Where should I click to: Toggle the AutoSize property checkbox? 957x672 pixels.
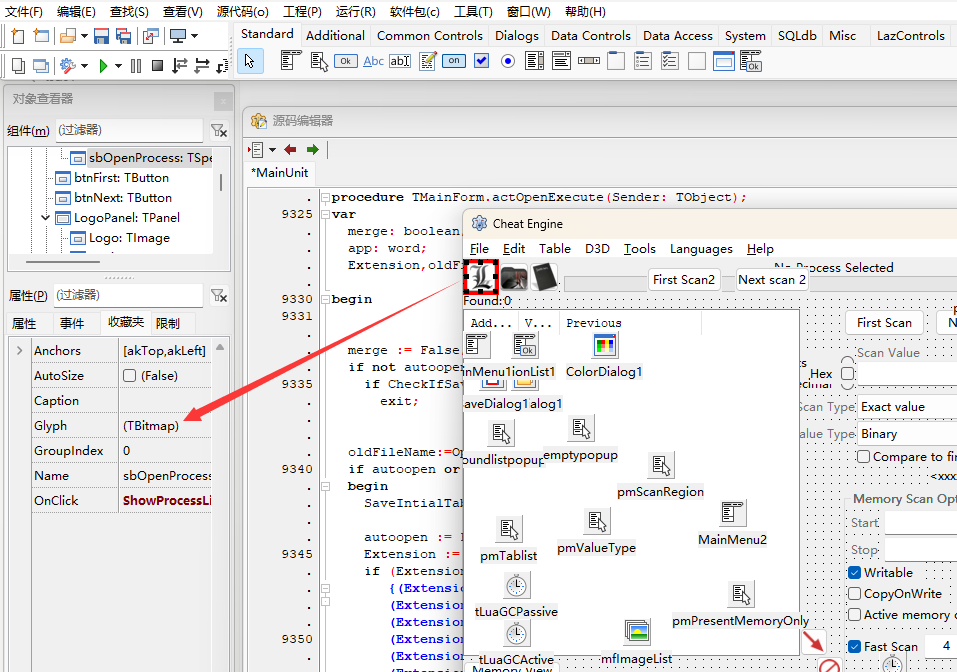point(130,376)
